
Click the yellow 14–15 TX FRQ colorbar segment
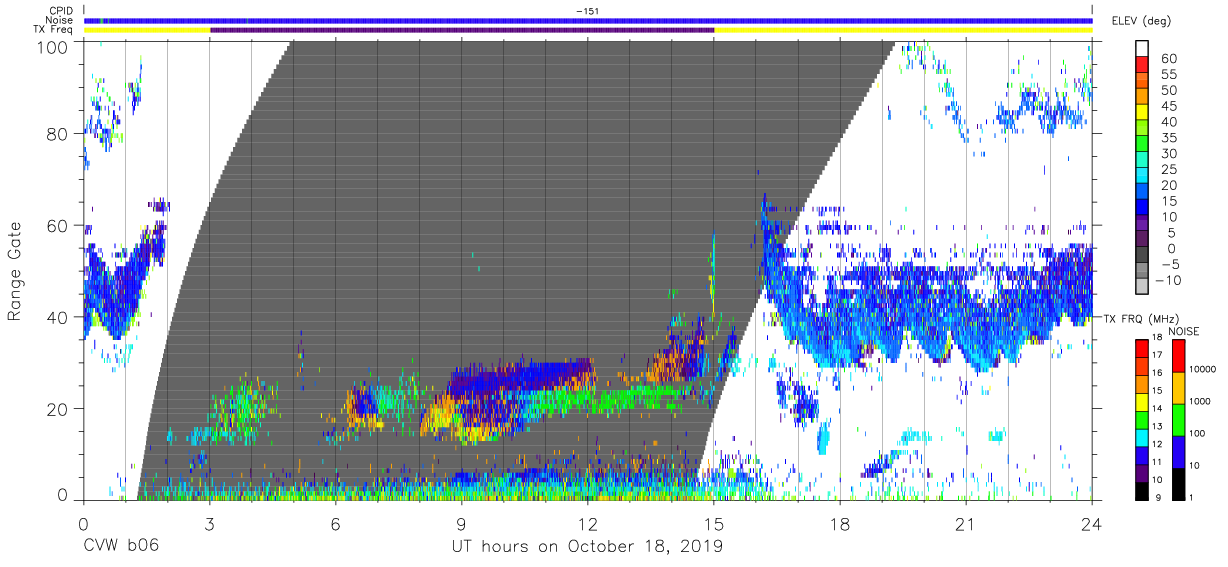pyautogui.click(x=1143, y=402)
